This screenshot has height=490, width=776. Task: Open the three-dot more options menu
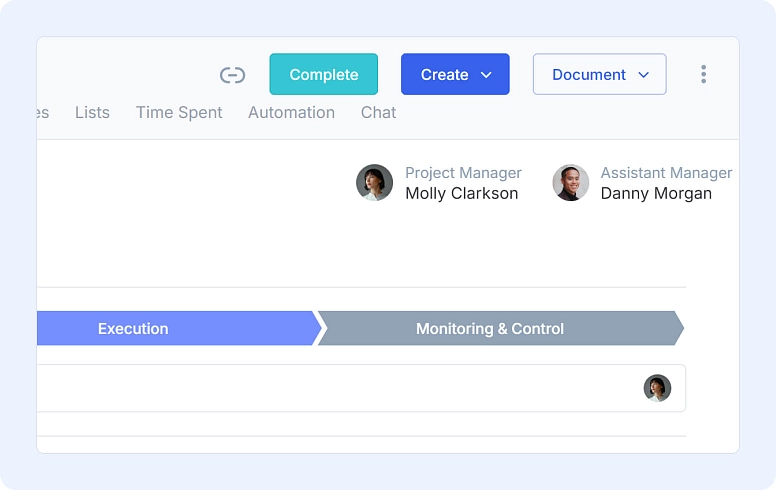click(x=703, y=74)
